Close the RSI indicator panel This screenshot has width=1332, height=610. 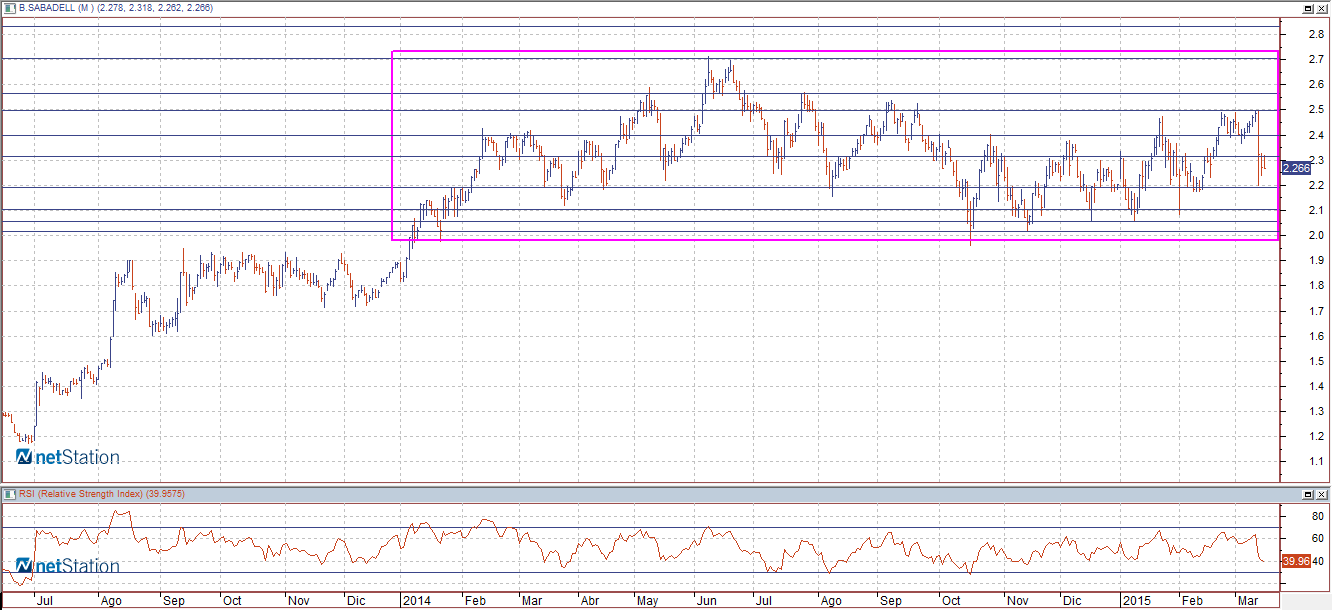(1322, 494)
